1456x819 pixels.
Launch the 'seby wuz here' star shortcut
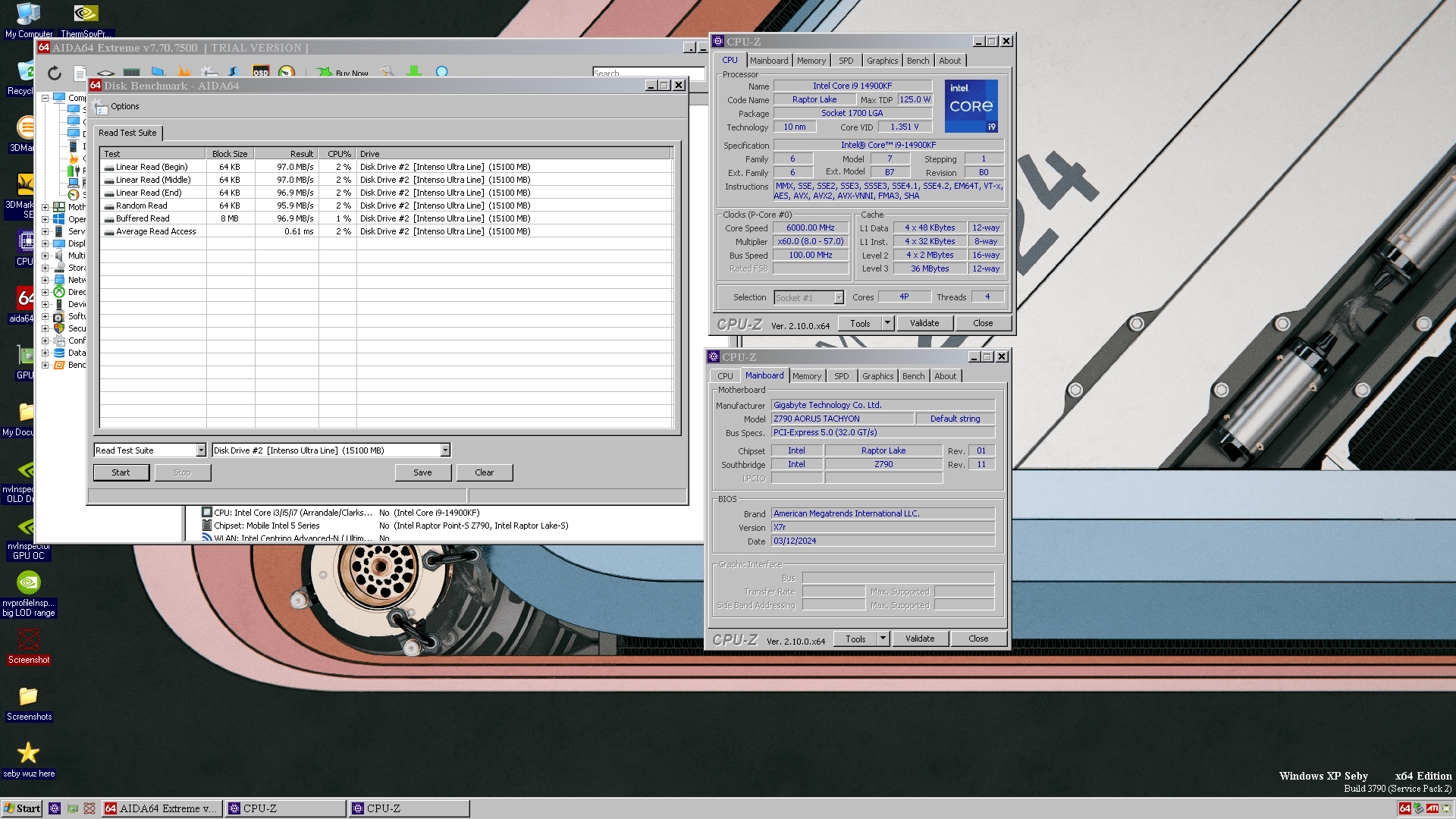click(28, 753)
